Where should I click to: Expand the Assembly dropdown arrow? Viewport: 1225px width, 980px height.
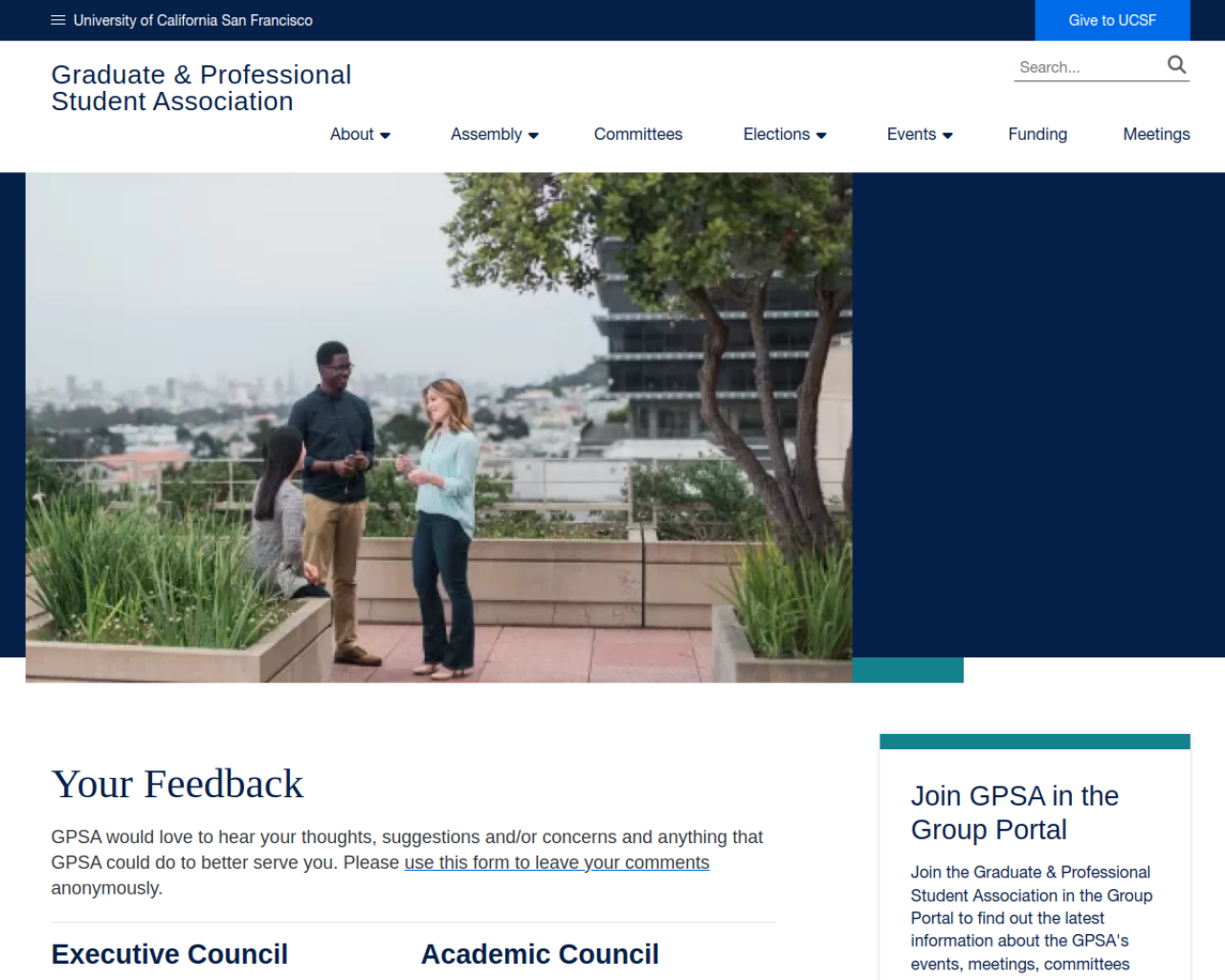pos(534,136)
